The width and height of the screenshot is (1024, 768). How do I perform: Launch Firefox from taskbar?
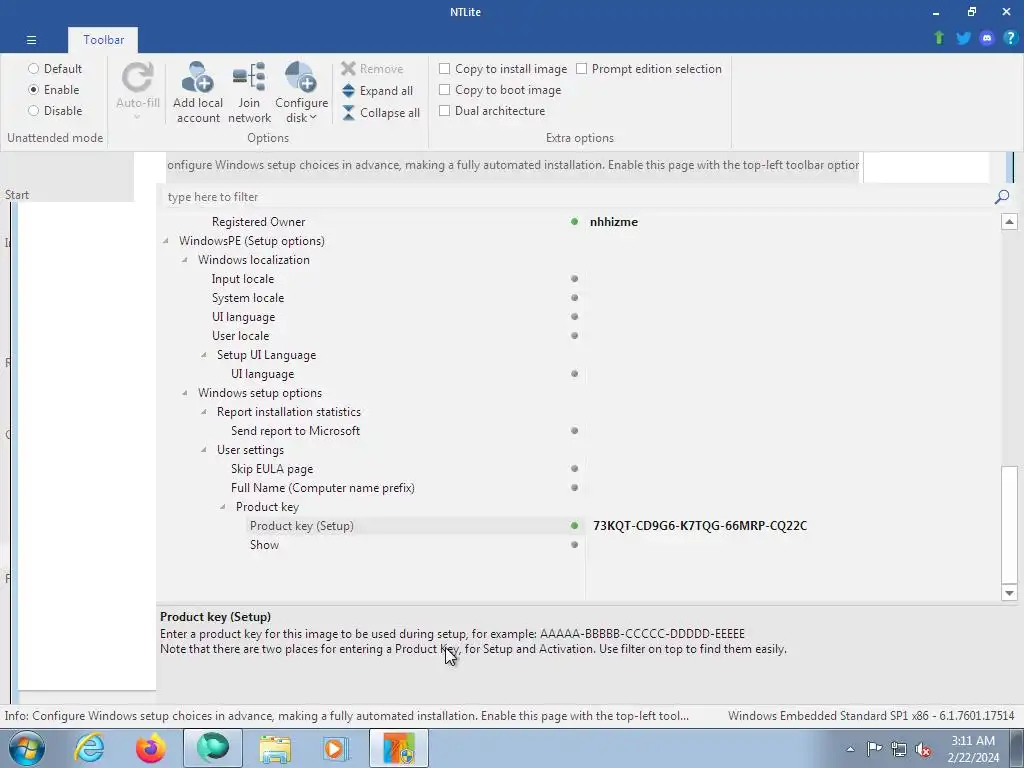(151, 748)
